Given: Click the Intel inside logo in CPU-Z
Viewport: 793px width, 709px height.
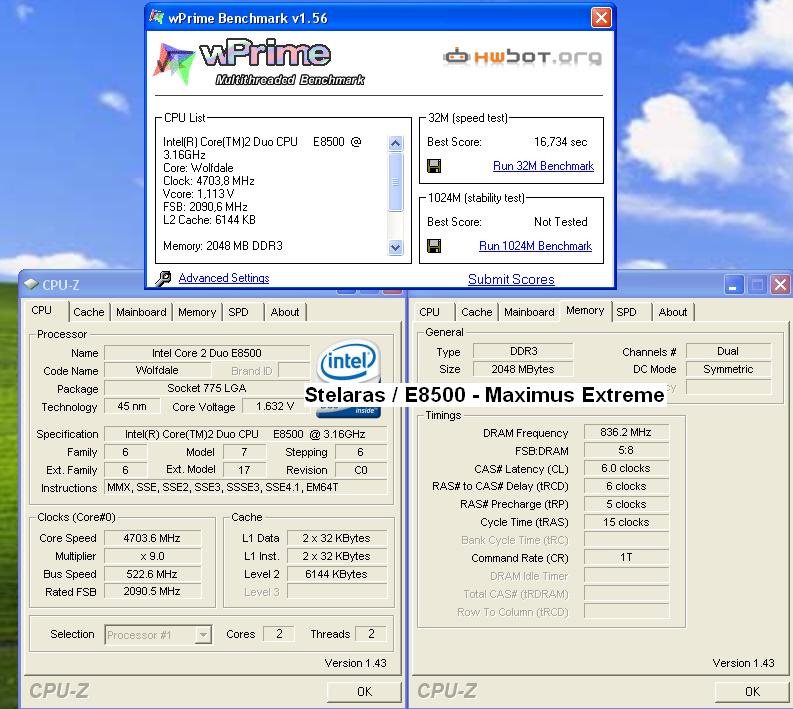Looking at the screenshot, I should click(x=348, y=378).
